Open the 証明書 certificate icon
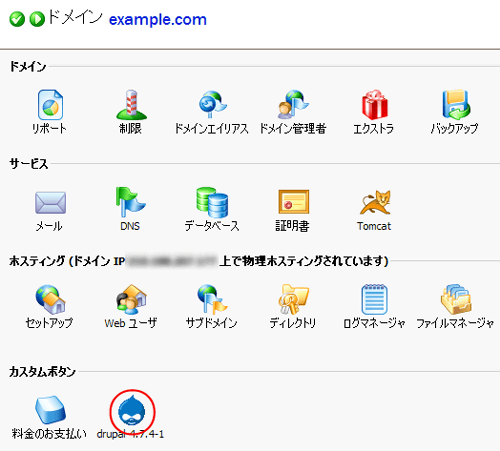Image resolution: width=500 pixels, height=451 pixels. 294,202
